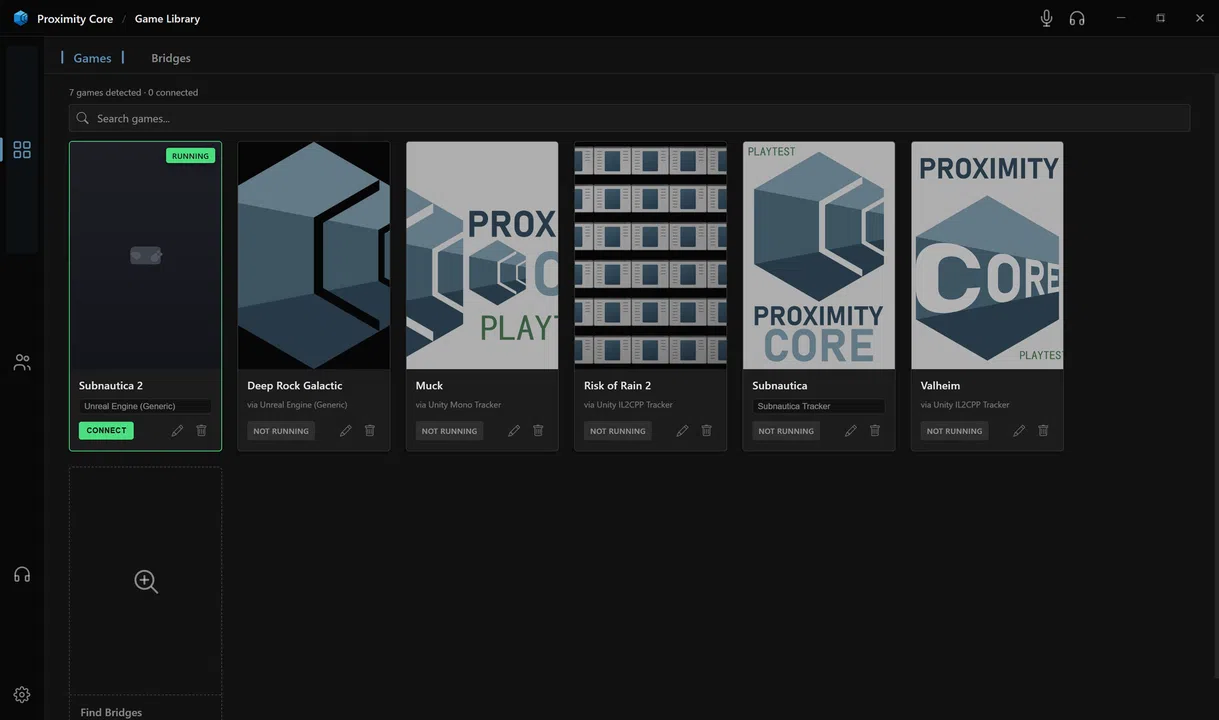Click the Running badge on Subnautica 2
This screenshot has width=1219, height=720.
pyautogui.click(x=190, y=156)
